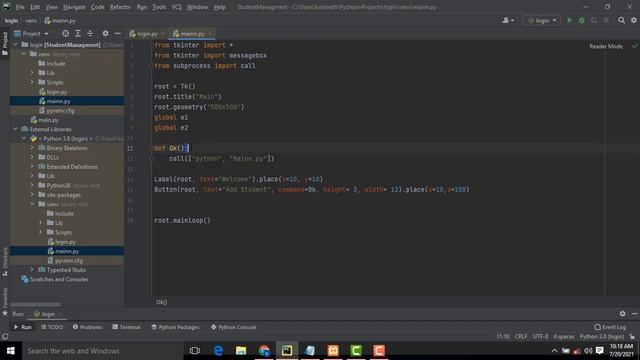The width and height of the screenshot is (640, 360).
Task: Collapse the login [StudentManagment] root node
Action: (x=16, y=44)
